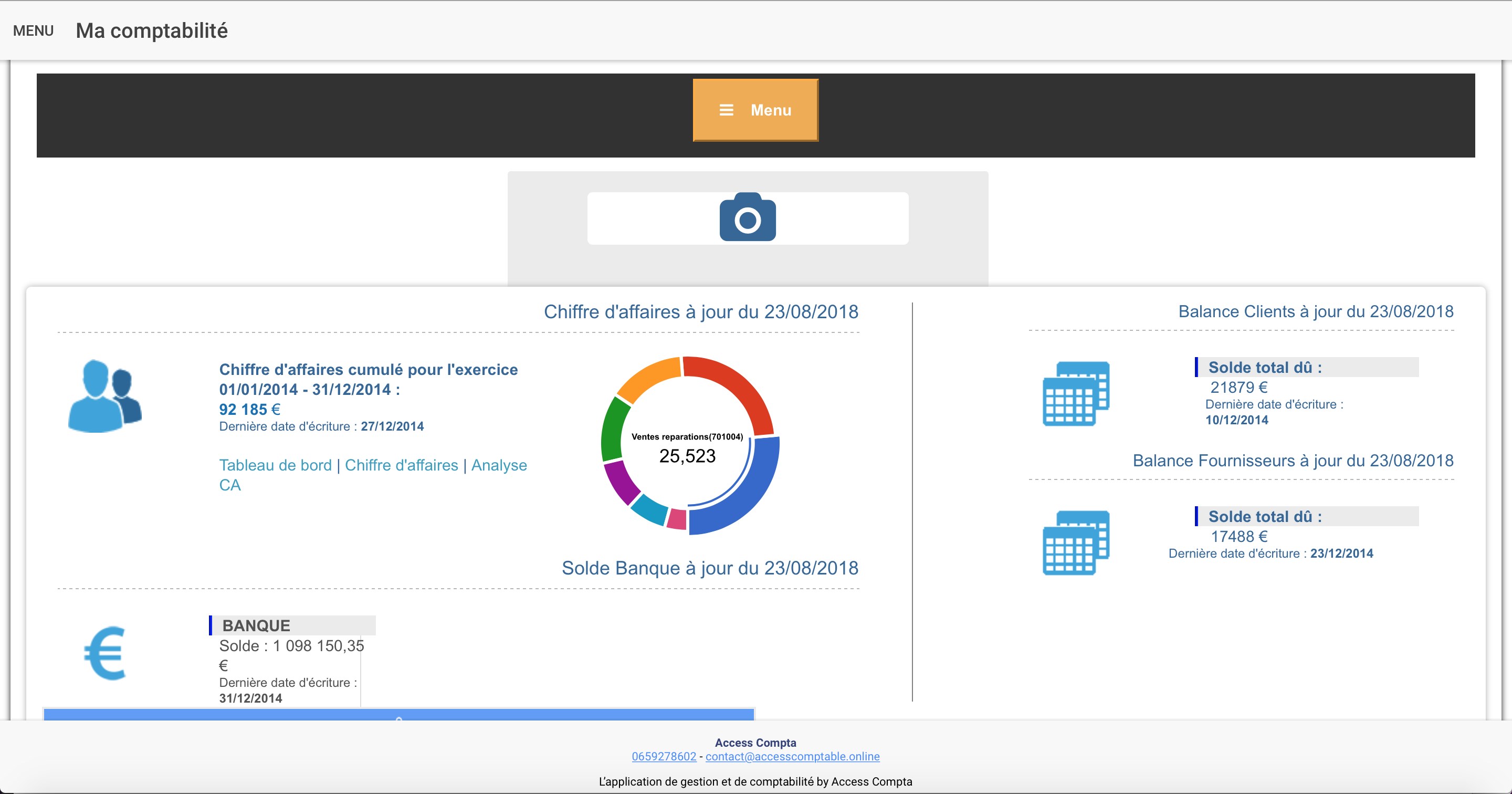Click the BANQUE account heading
The width and height of the screenshot is (1512, 794).
coord(257,625)
